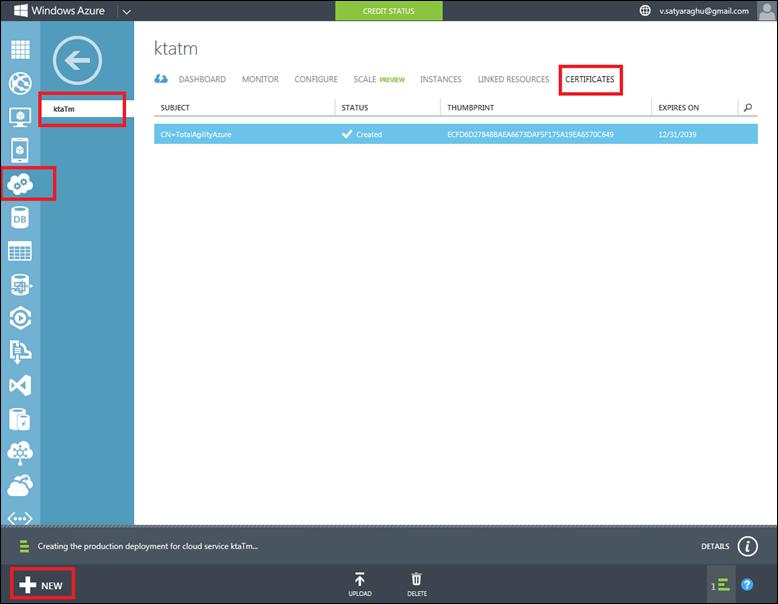Viewport: 778px width, 604px height.
Task: Open Recovery Services cloud icon
Action: pos(20,486)
